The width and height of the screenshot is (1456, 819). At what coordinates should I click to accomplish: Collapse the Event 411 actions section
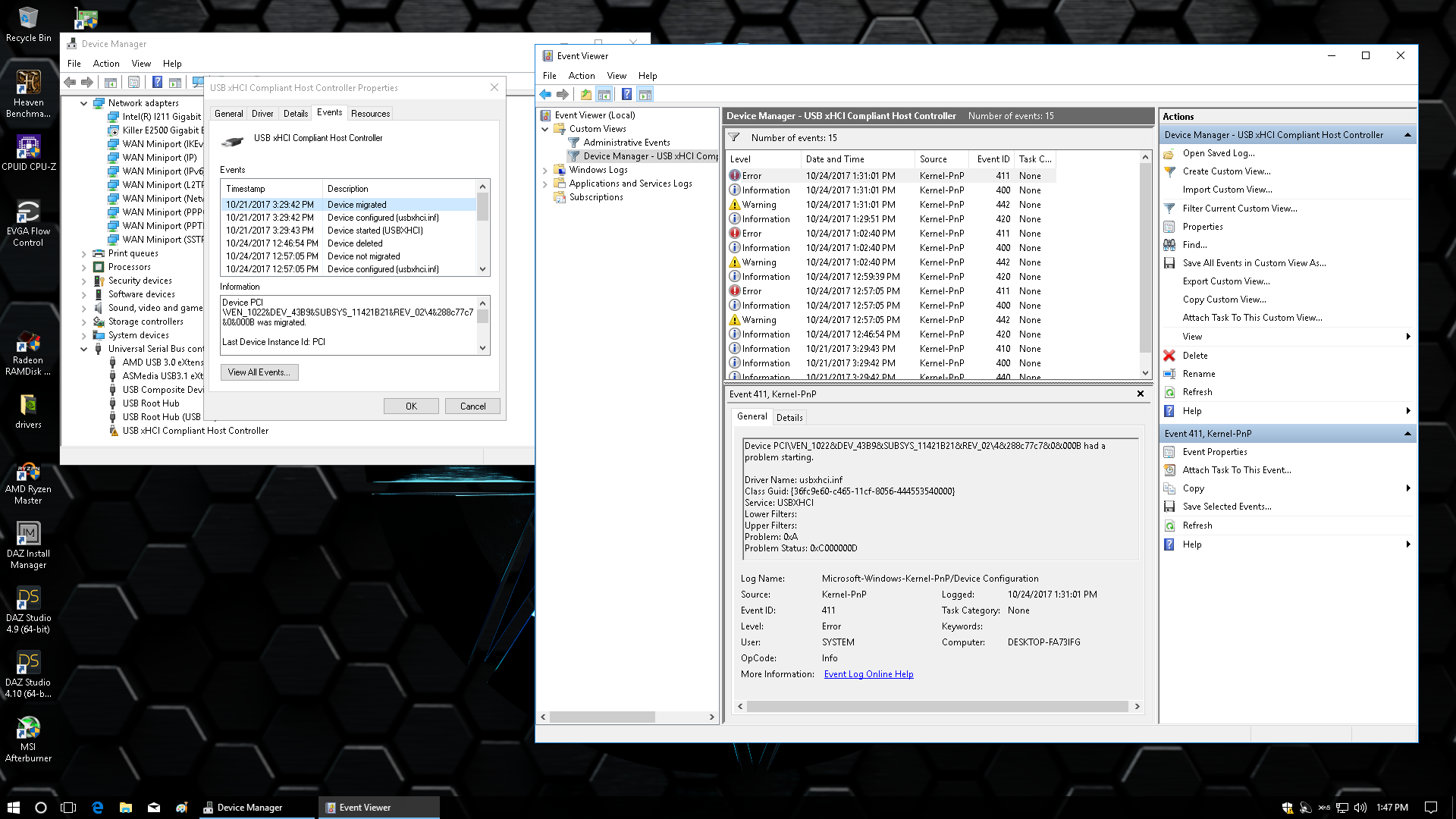point(1407,434)
